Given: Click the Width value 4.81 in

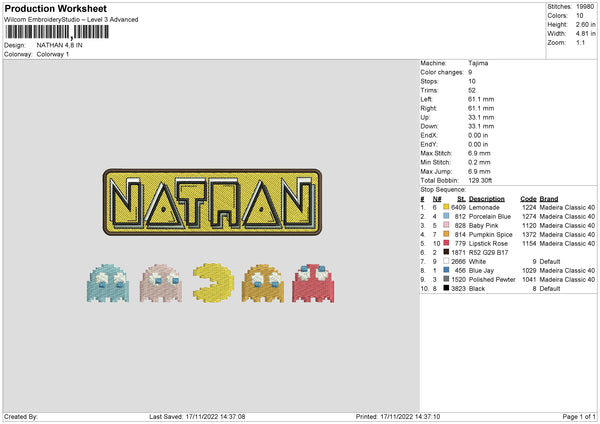Looking at the screenshot, I should pyautogui.click(x=585, y=34).
